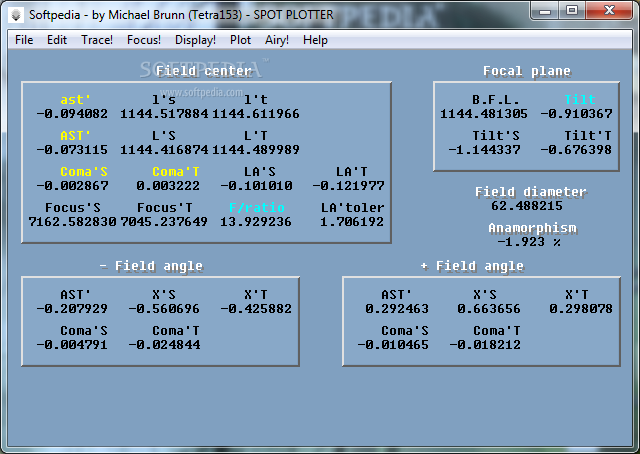
Task: Select the Anamorphism value -1.923 %
Action: click(529, 242)
